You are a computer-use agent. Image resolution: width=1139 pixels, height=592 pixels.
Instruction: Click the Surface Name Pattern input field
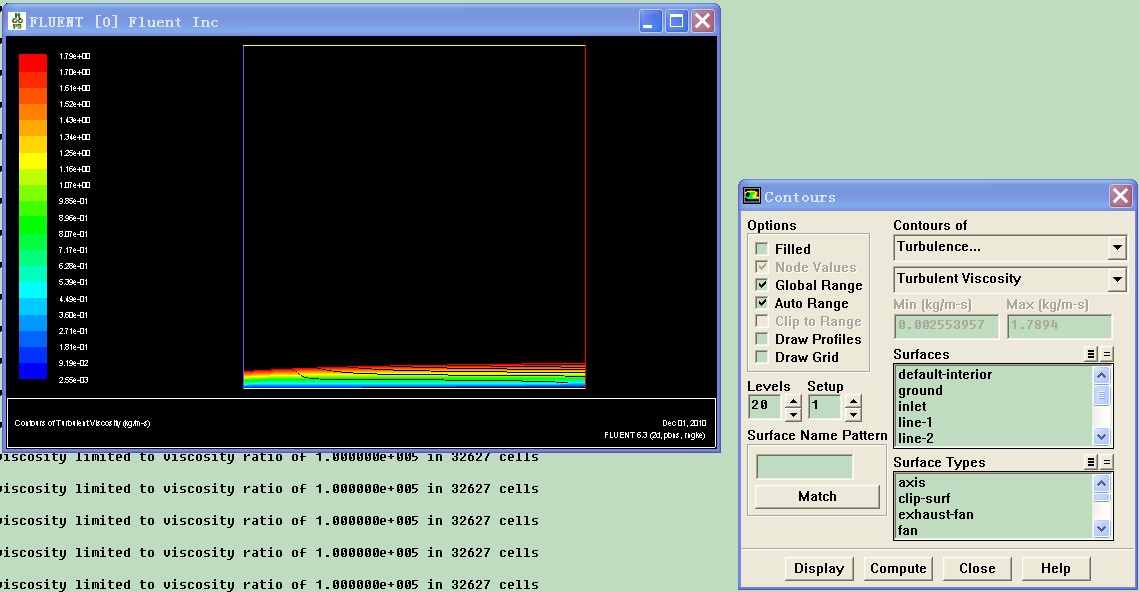pos(804,467)
